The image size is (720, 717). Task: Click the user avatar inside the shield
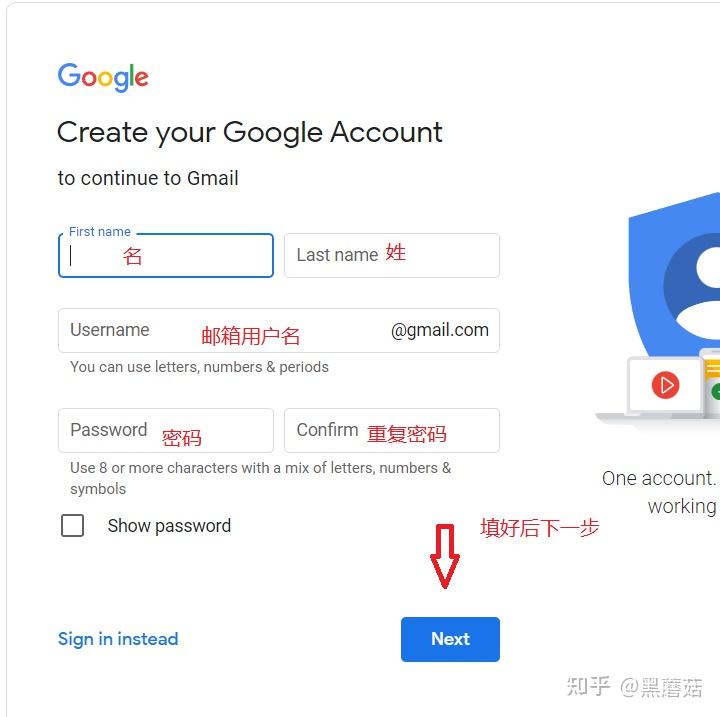pos(692,287)
